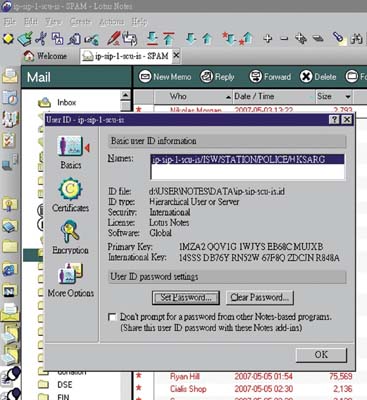This screenshot has width=367, height=400.
Task: Open the Certificates section
Action: [70, 195]
